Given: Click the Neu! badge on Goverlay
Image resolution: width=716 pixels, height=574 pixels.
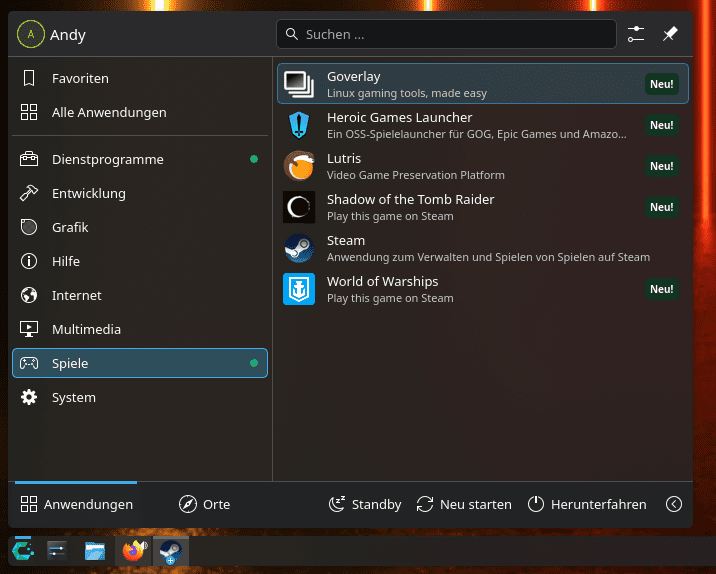Looking at the screenshot, I should (x=662, y=84).
